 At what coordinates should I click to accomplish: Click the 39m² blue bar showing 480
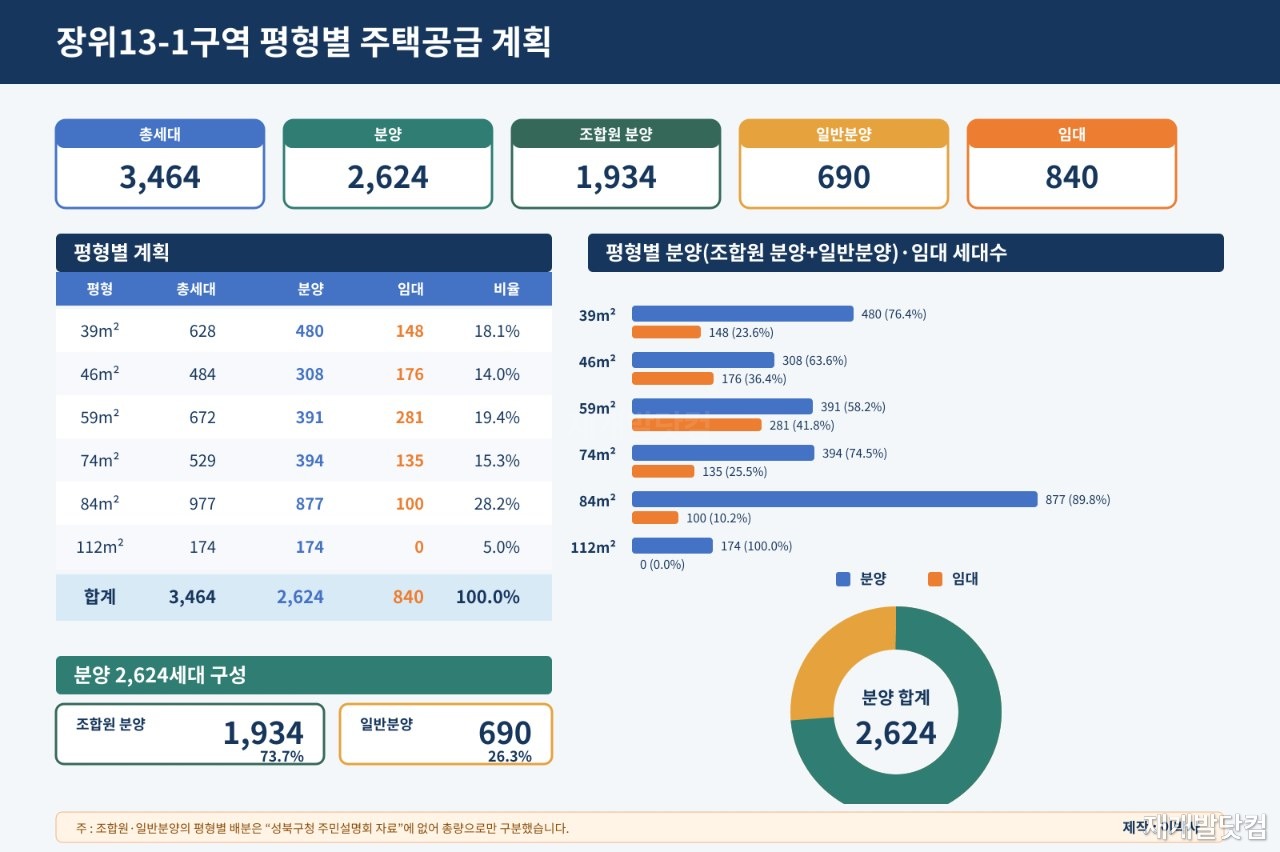(x=743, y=314)
